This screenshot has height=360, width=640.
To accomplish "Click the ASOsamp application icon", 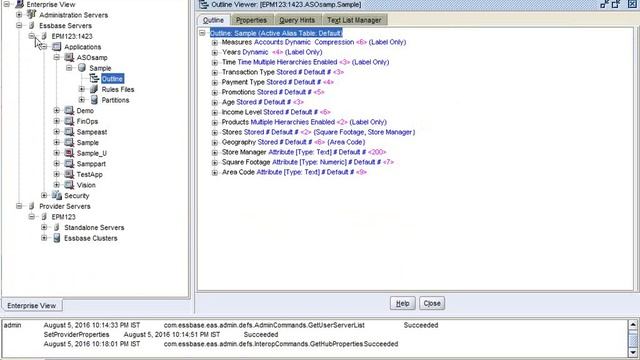I will [69, 57].
